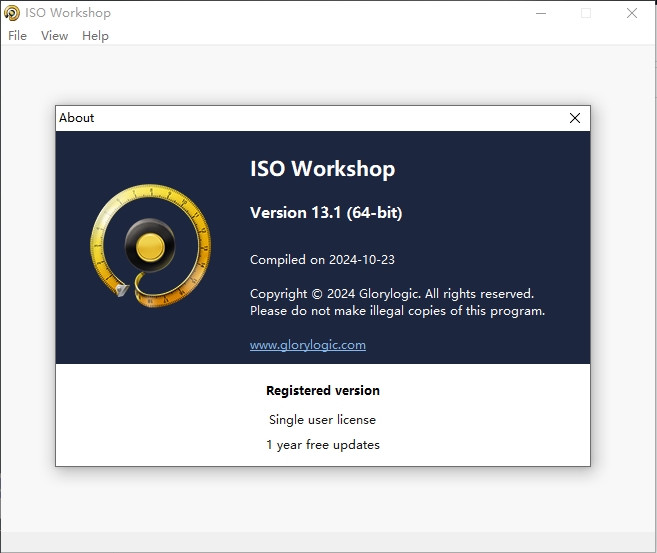Click the "ISO Workshop" heading in the dialog

[322, 169]
